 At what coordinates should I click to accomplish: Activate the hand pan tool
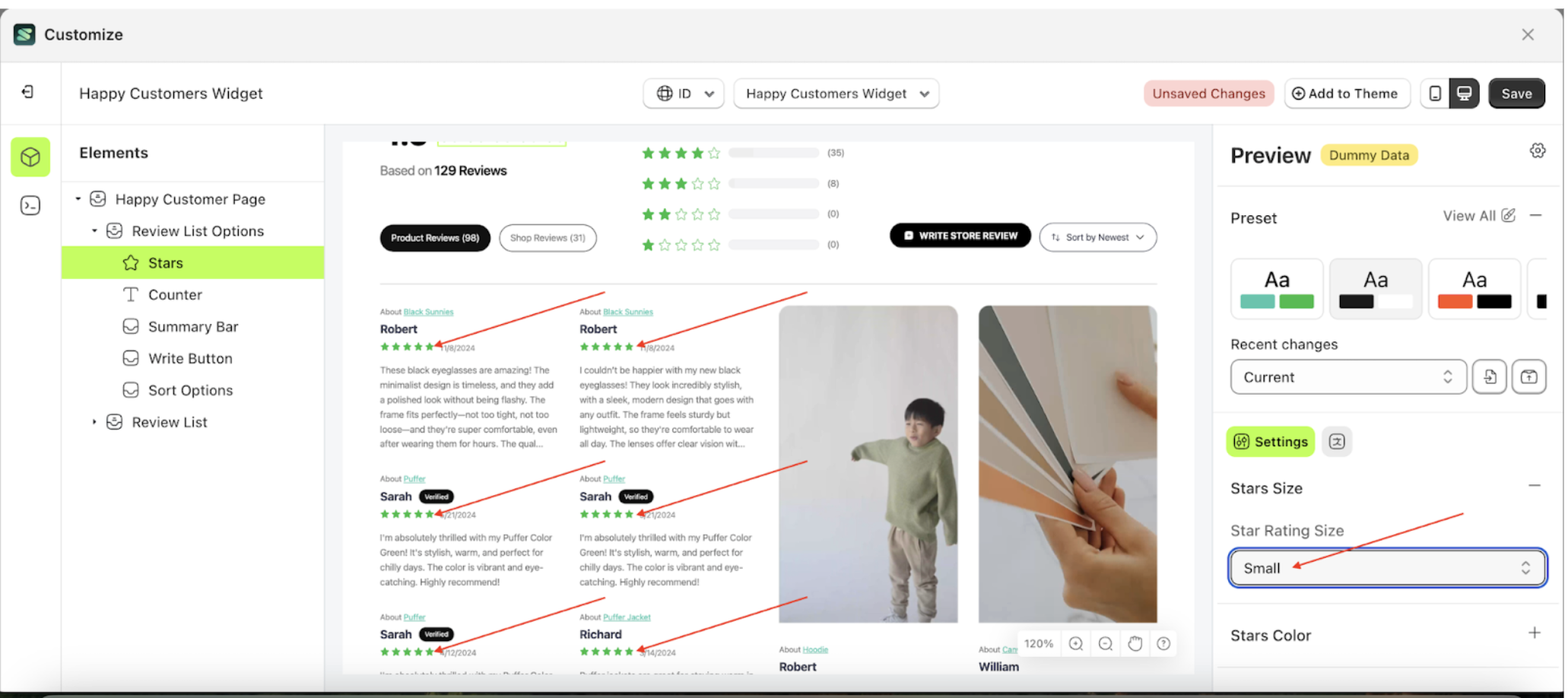pos(1135,644)
